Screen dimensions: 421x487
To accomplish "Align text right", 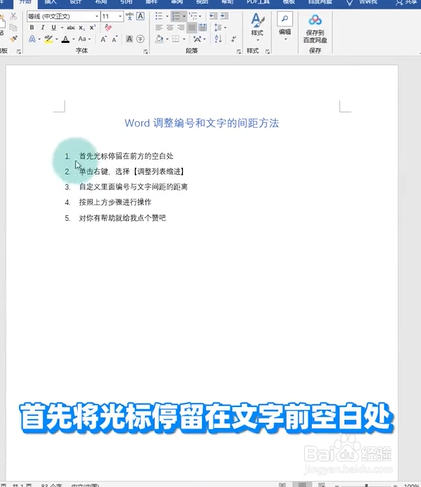I will pyautogui.click(x=181, y=28).
